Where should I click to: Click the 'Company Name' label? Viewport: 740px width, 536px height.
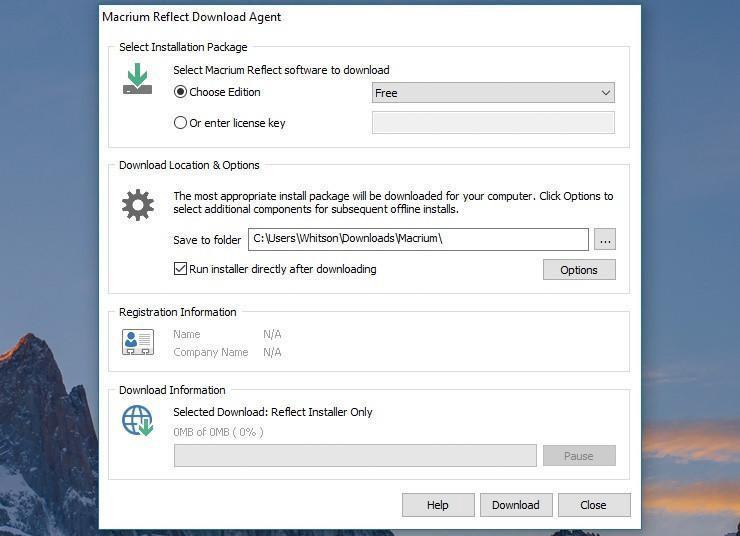(x=210, y=352)
